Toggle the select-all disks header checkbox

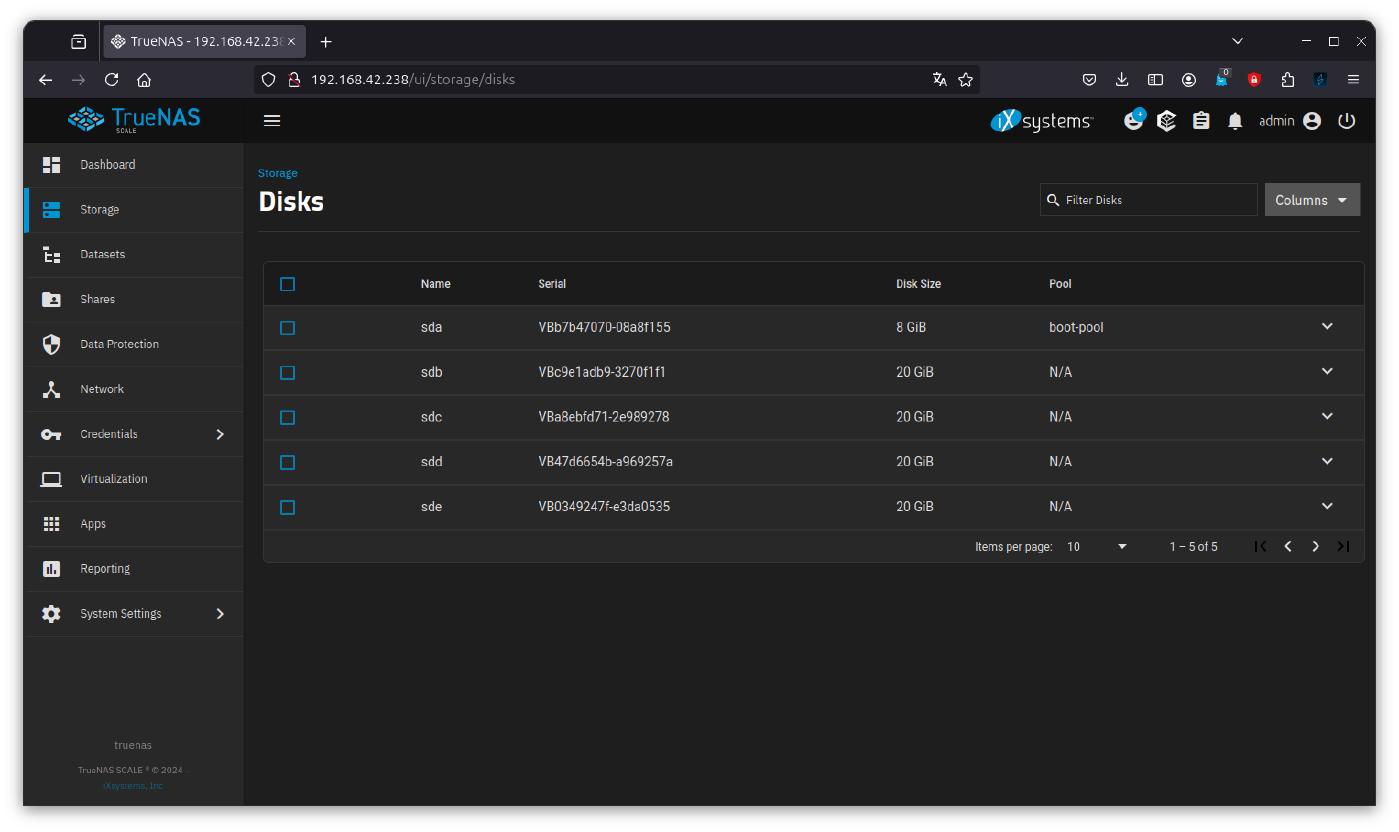click(288, 284)
